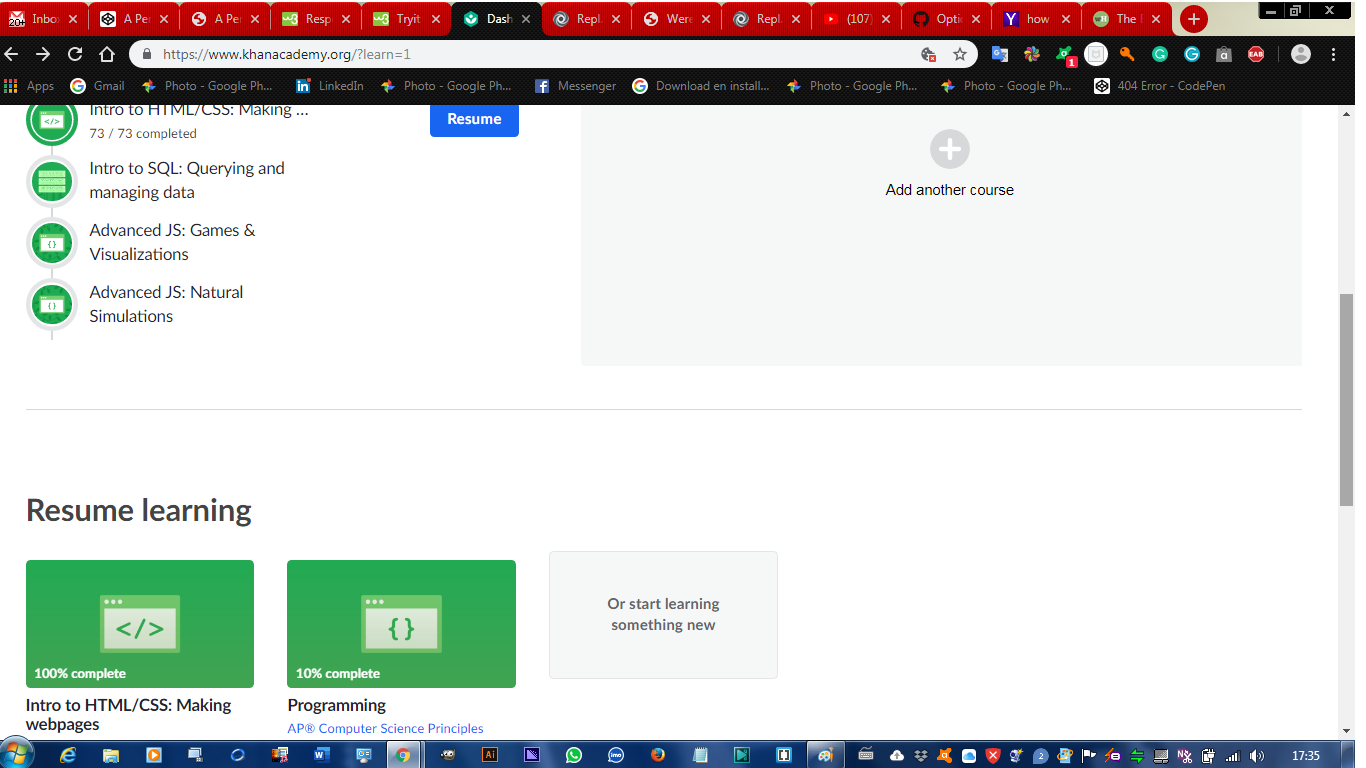This screenshot has height=768, width=1366.
Task: Click Or start learning something new card
Action: [x=663, y=615]
